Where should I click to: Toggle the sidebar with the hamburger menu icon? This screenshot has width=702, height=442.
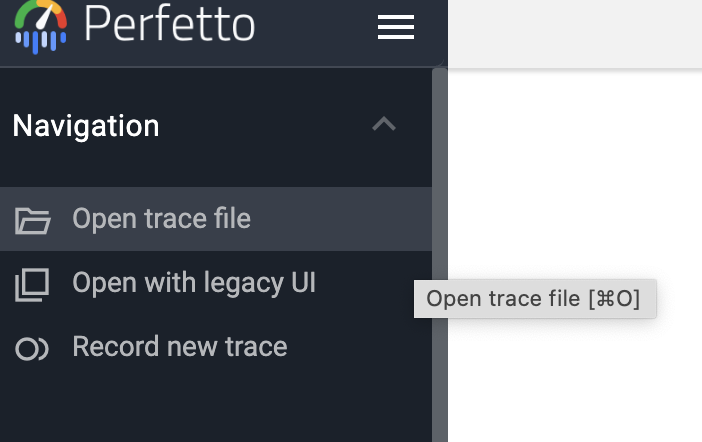point(395,28)
